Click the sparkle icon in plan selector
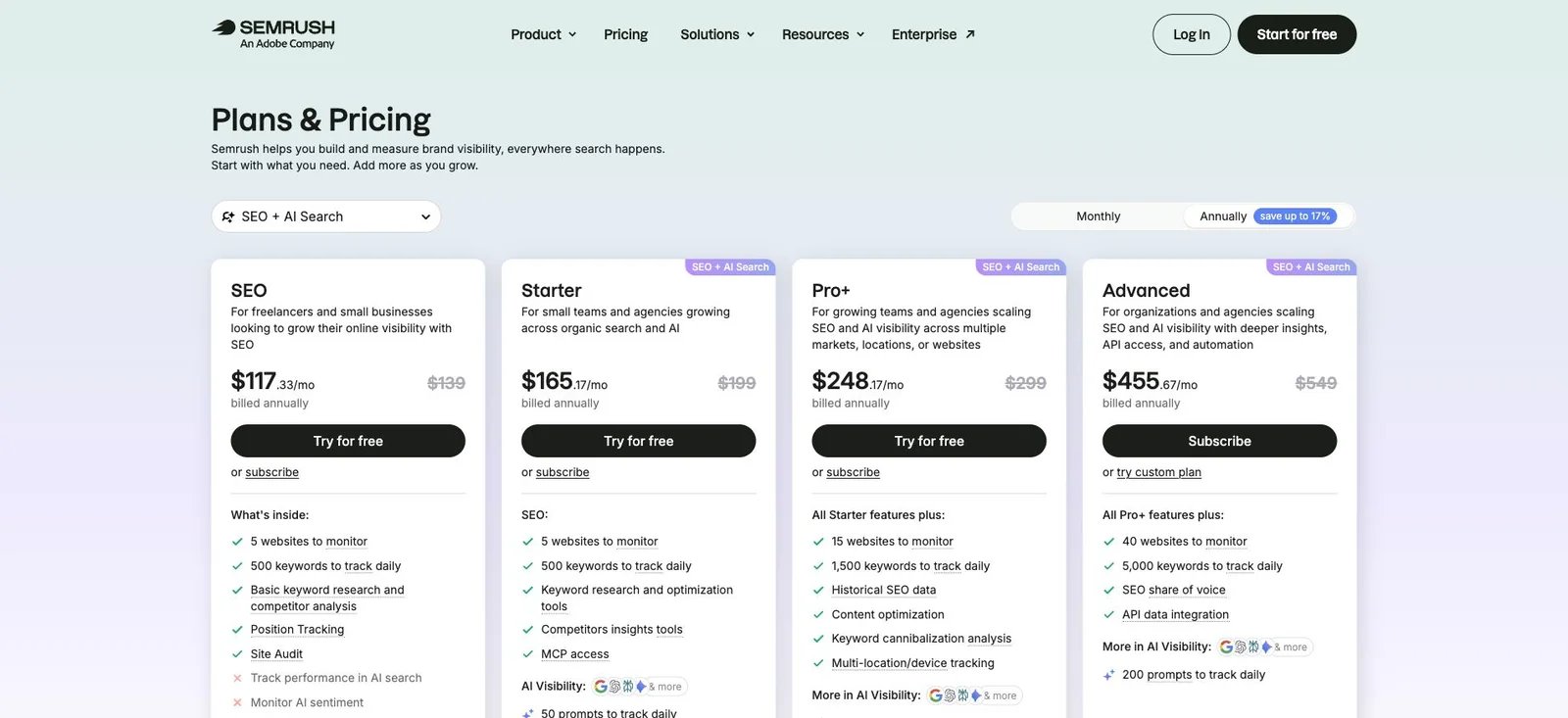This screenshot has width=1568, height=718. (x=228, y=216)
